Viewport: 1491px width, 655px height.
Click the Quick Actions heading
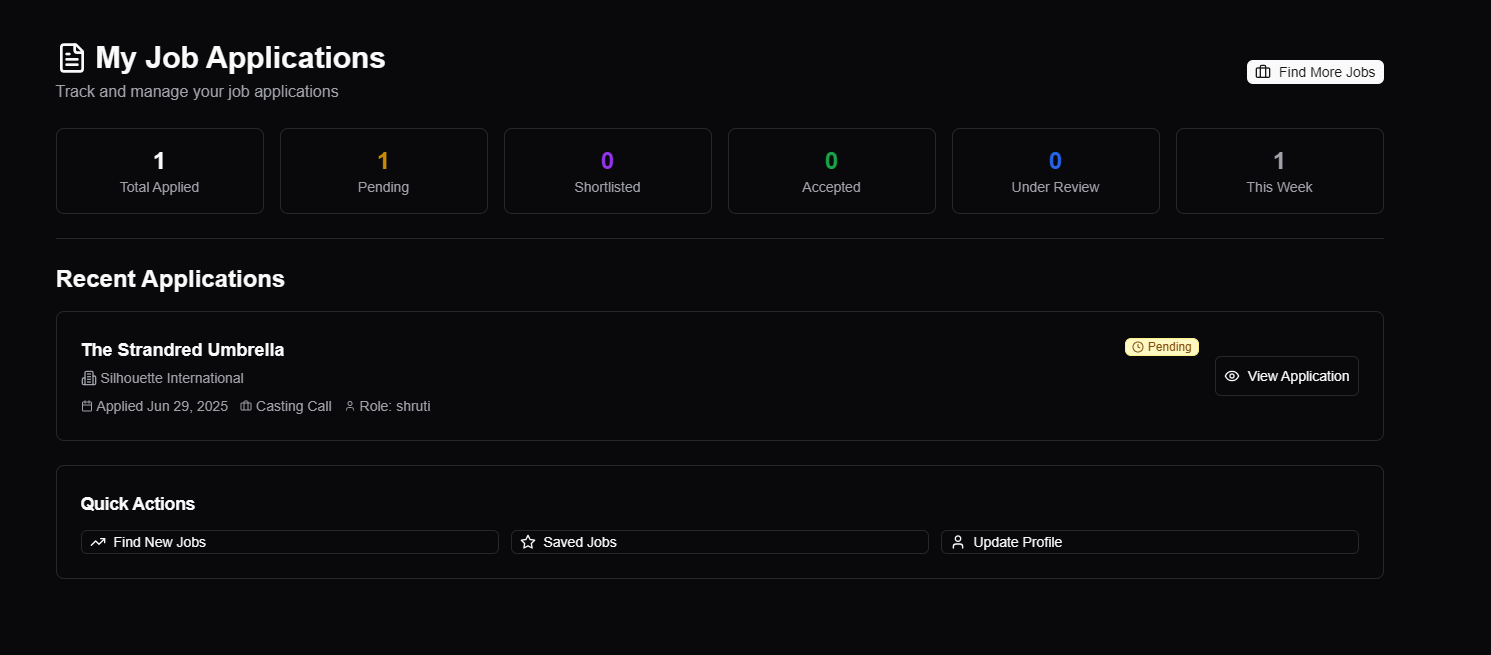pyautogui.click(x=138, y=504)
